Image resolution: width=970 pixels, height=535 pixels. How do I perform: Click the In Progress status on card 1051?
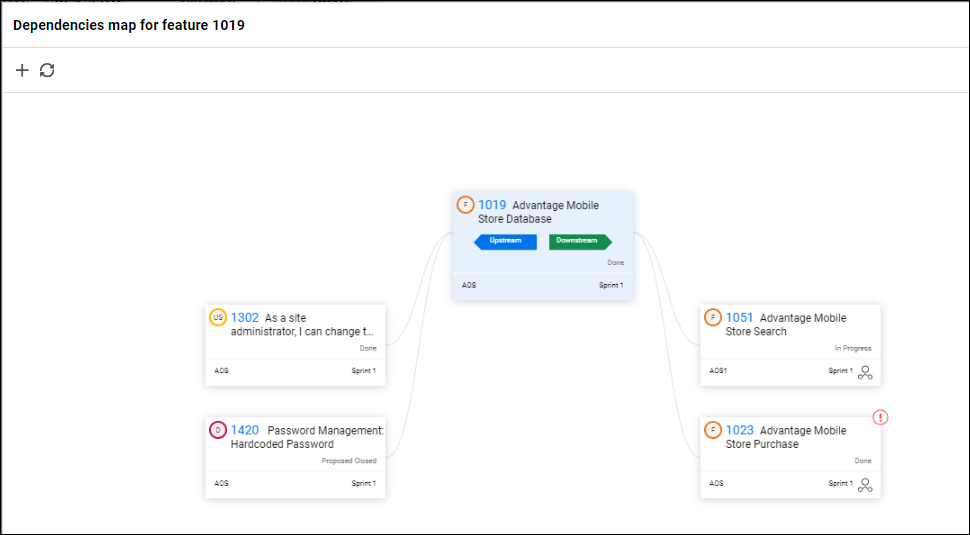(853, 348)
